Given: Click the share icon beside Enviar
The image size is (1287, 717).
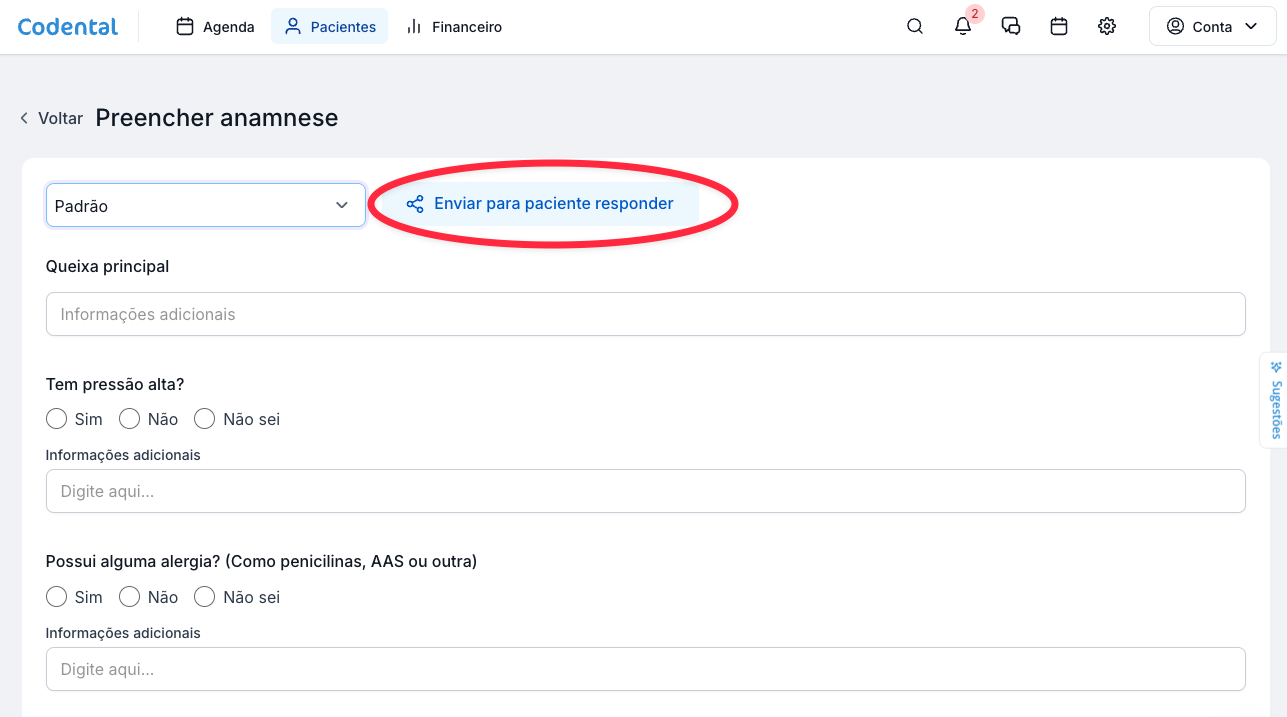Looking at the screenshot, I should click(415, 204).
